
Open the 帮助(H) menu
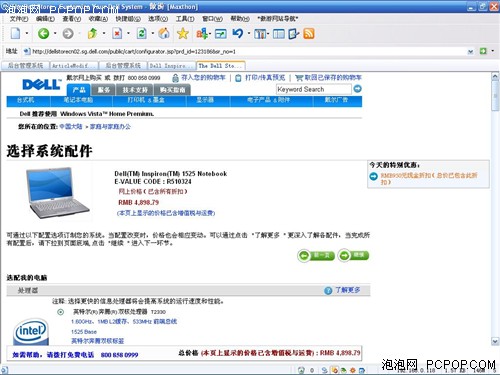(240, 19)
